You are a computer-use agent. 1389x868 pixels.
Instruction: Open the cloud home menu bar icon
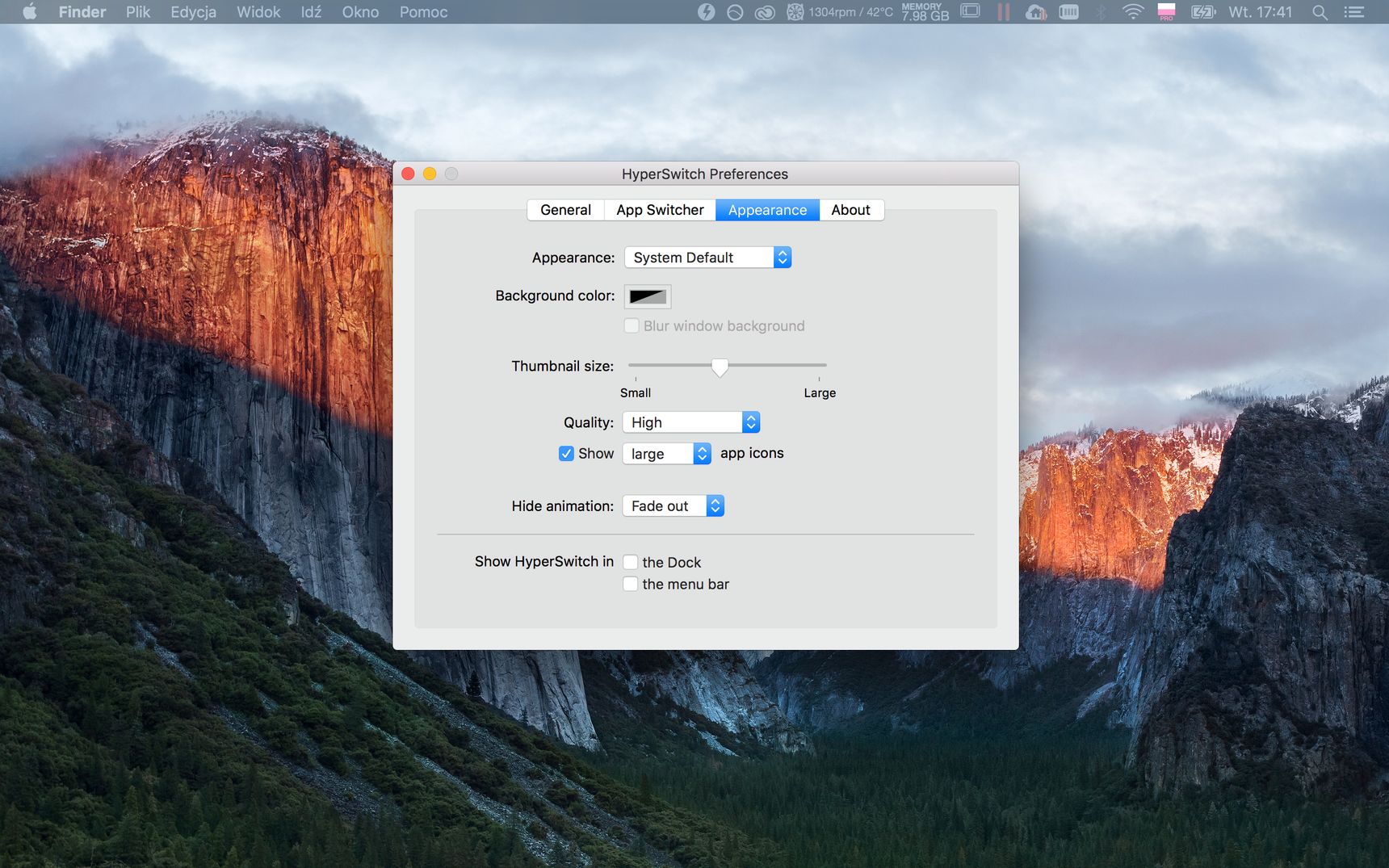(x=1036, y=12)
